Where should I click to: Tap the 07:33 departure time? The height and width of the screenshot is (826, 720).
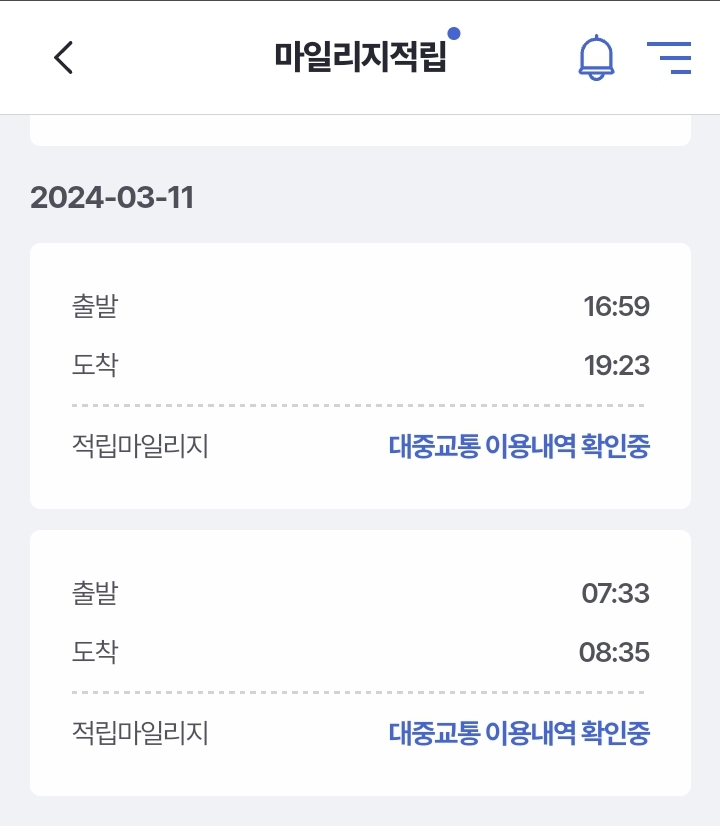615,594
